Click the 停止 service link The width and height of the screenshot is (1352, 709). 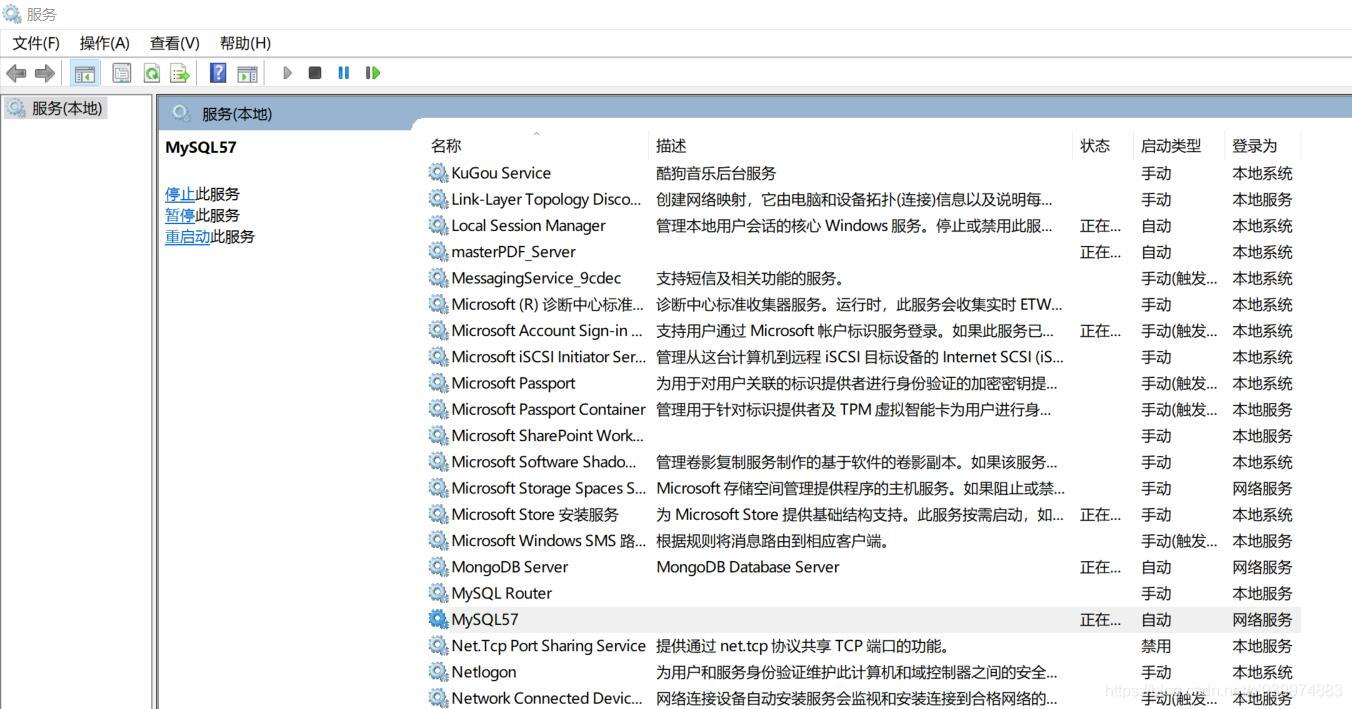click(180, 194)
